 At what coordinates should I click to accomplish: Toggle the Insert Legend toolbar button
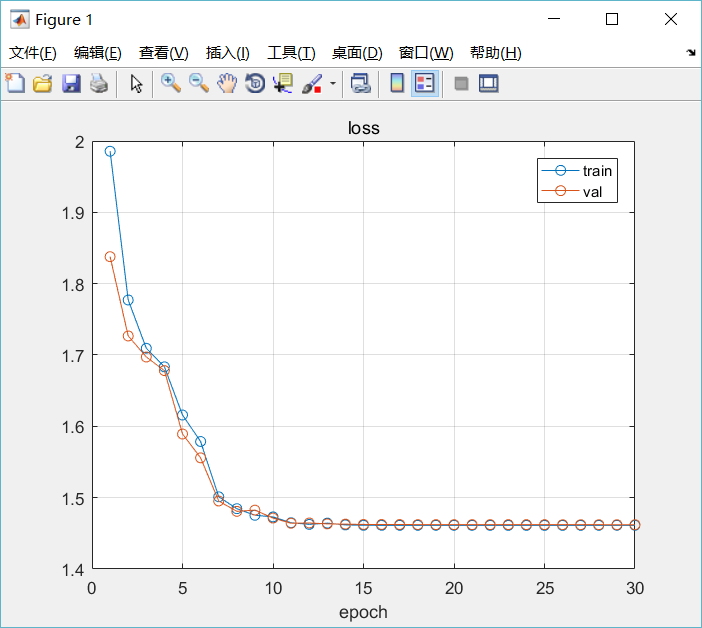pyautogui.click(x=424, y=83)
